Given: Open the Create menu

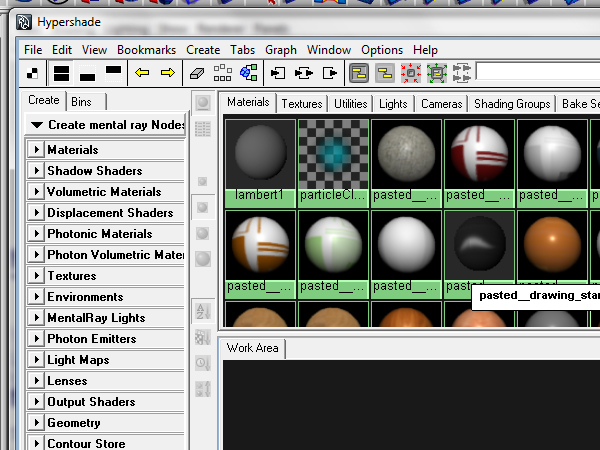Looking at the screenshot, I should click(203, 50).
